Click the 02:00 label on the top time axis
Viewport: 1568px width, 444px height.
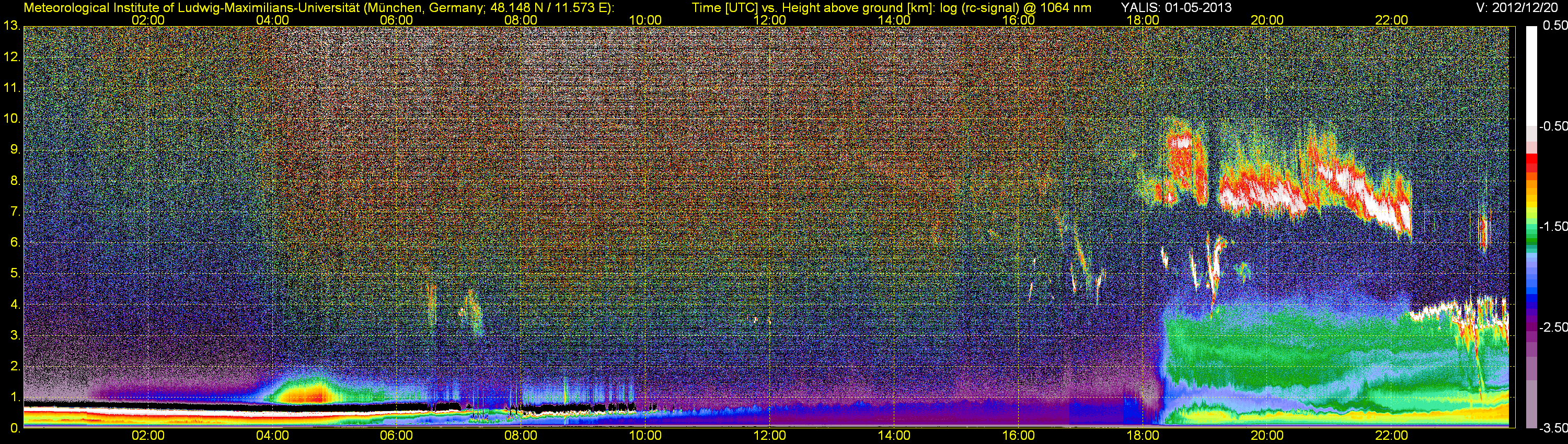(148, 20)
